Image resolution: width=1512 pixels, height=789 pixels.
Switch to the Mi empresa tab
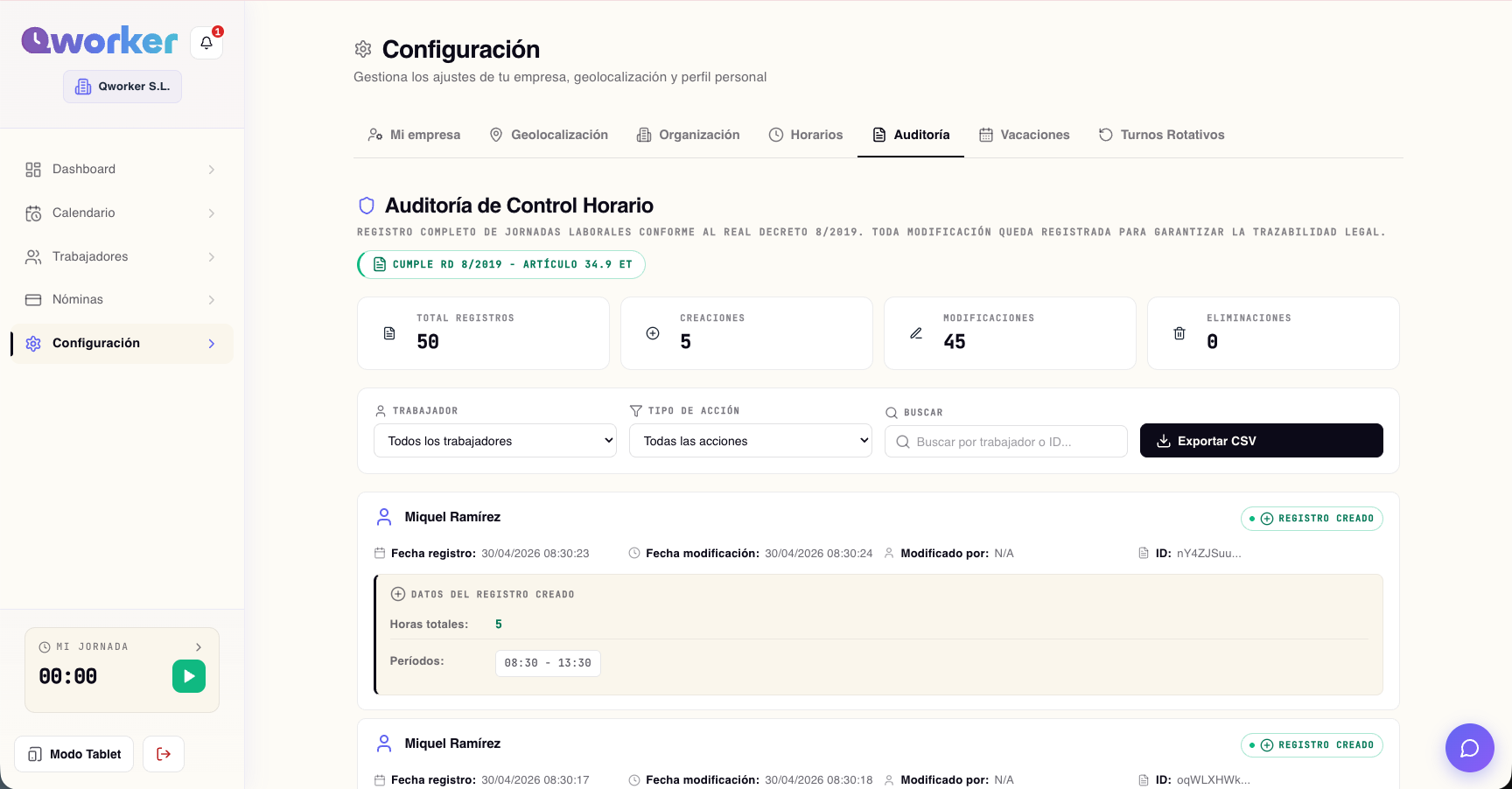pyautogui.click(x=414, y=135)
